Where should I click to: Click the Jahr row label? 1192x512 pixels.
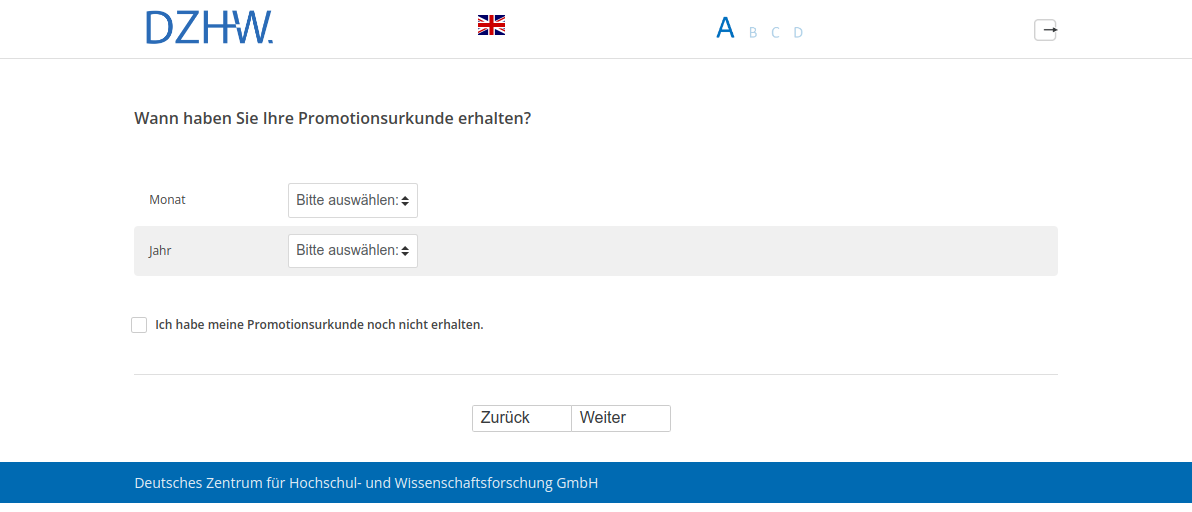(160, 251)
